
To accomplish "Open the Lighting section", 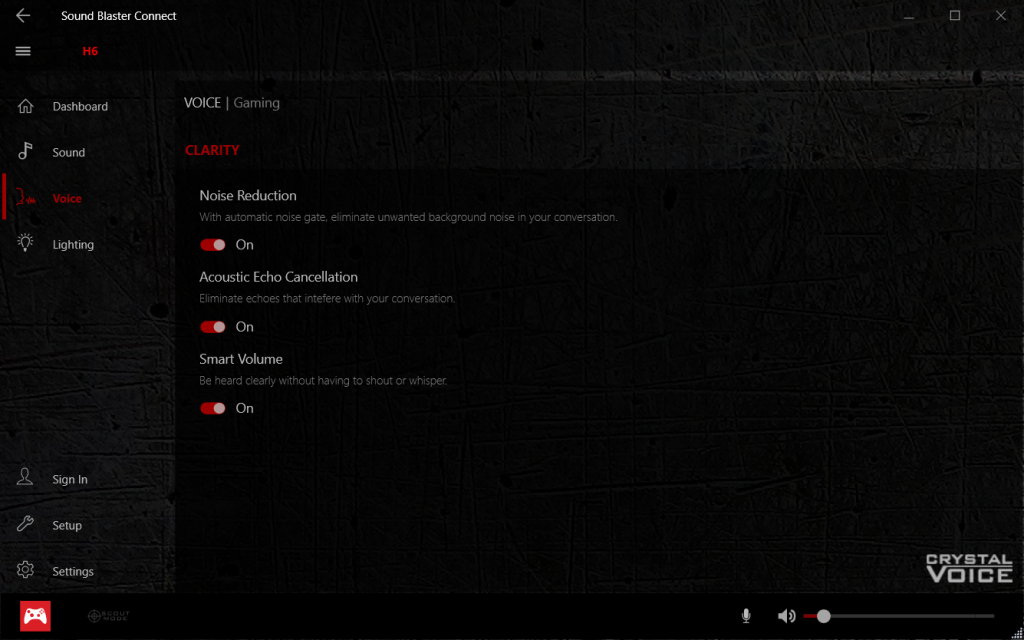I will click(73, 244).
